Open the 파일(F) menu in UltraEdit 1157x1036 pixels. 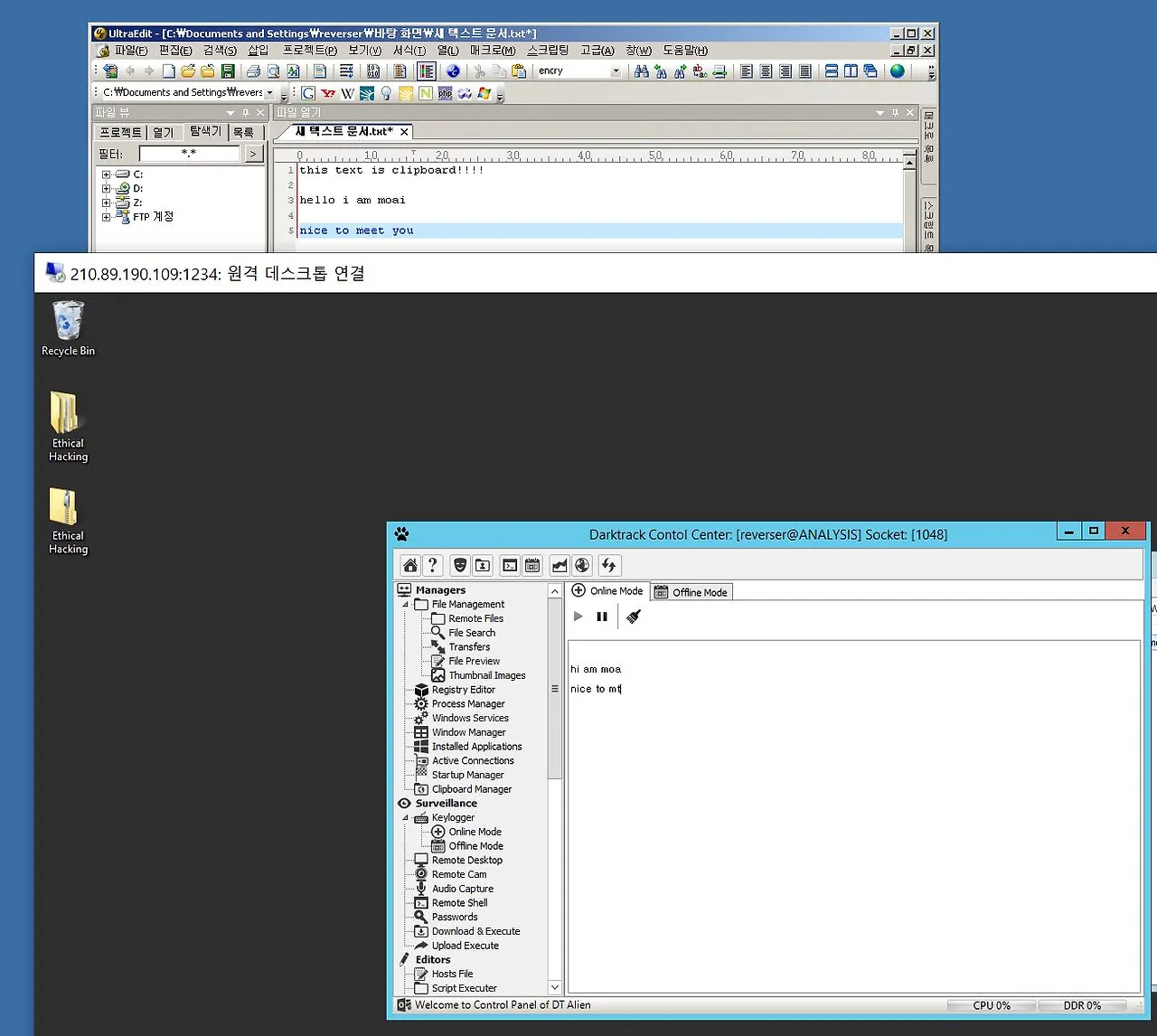pyautogui.click(x=131, y=51)
